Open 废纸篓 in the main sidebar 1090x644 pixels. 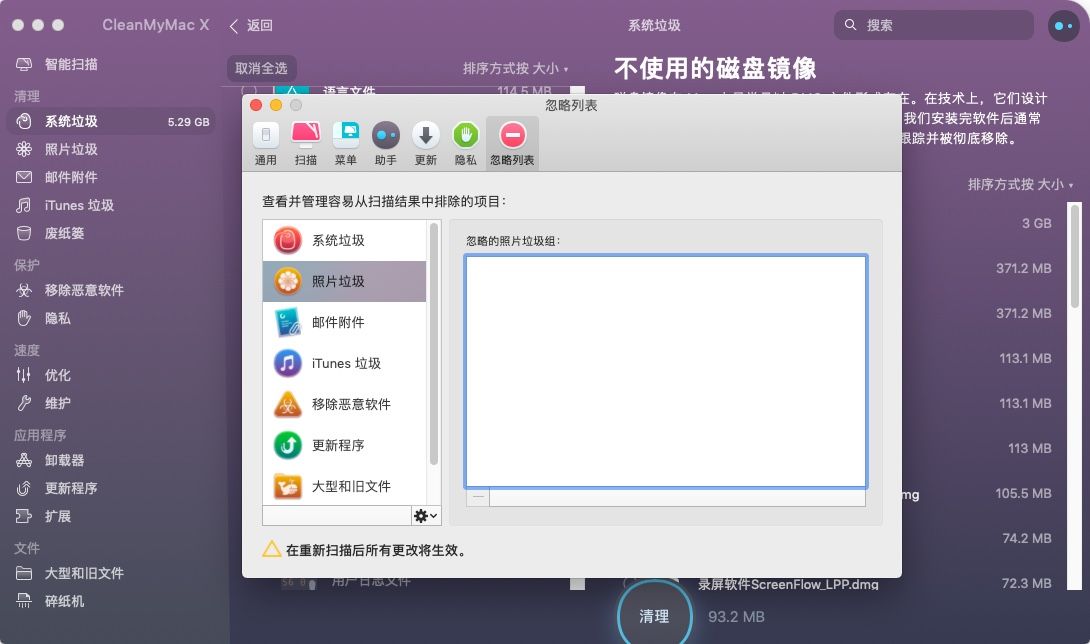[x=111, y=234]
